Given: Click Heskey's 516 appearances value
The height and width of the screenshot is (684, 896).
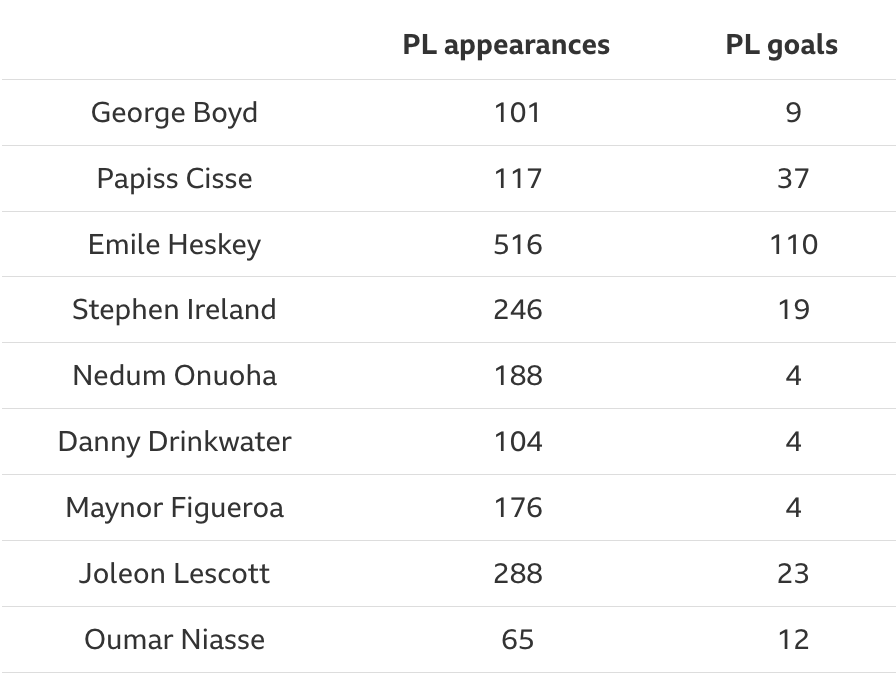Looking at the screenshot, I should (518, 244).
